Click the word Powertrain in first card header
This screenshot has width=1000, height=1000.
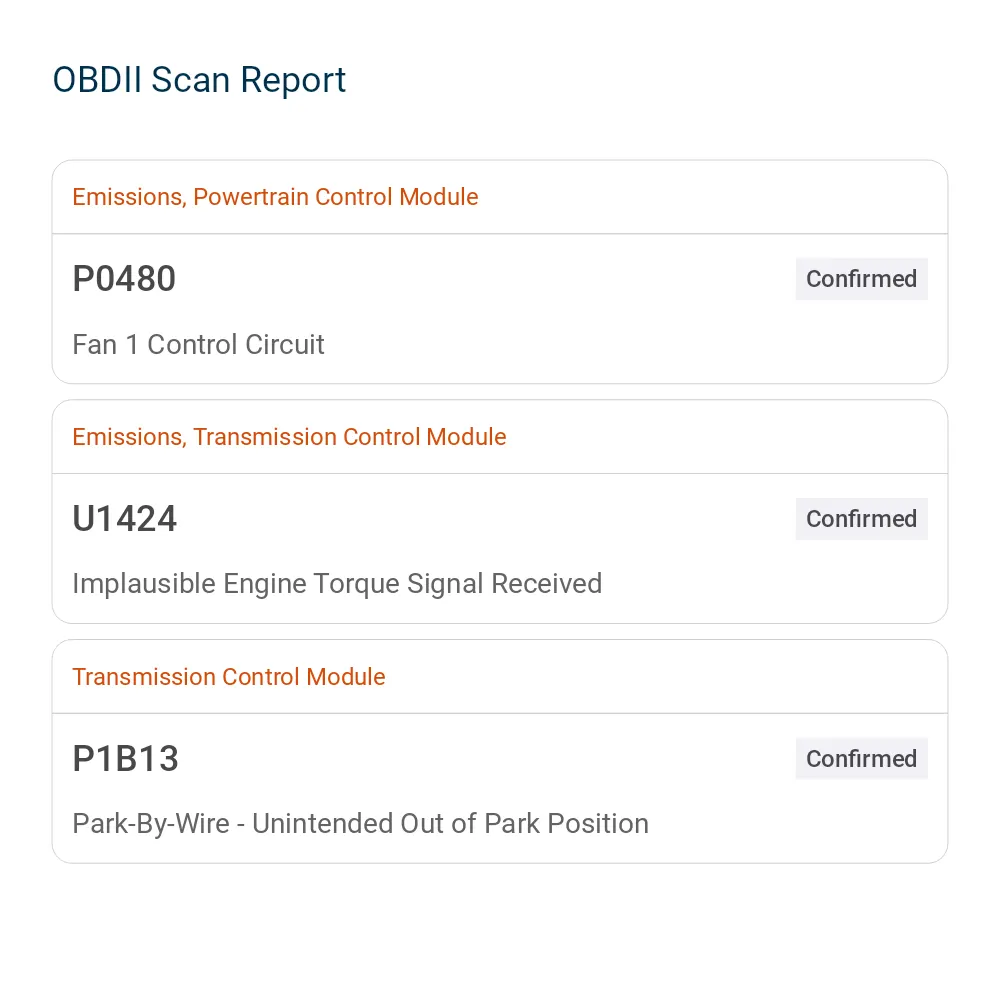[x=251, y=197]
